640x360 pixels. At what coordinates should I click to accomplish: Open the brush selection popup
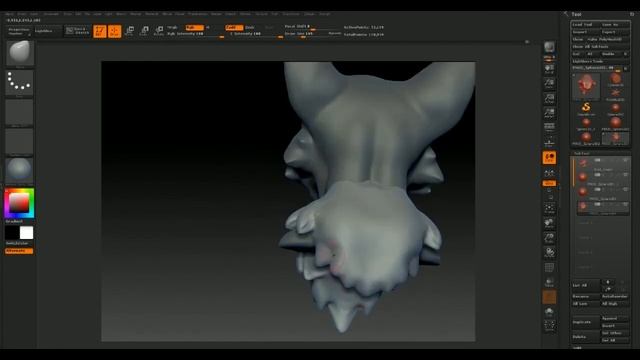[19, 53]
